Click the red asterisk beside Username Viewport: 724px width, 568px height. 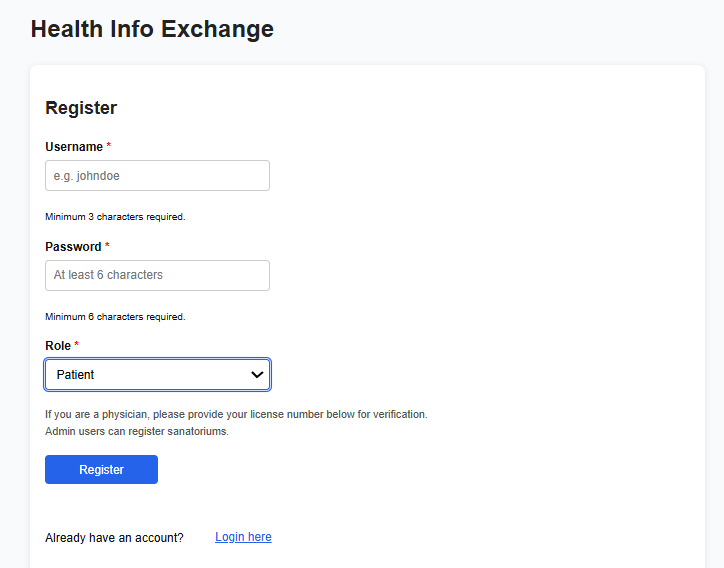(109, 147)
